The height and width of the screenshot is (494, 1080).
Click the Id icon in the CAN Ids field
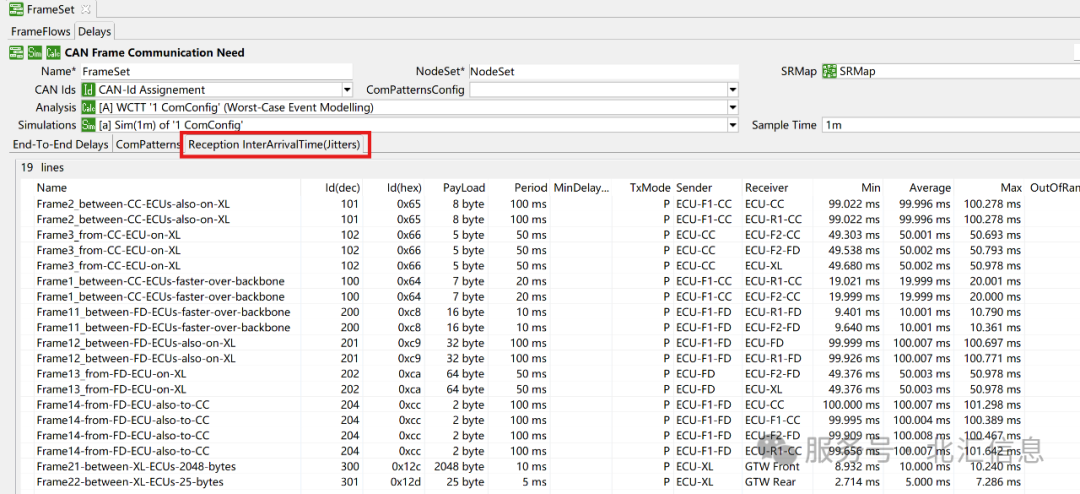pyautogui.click(x=88, y=90)
